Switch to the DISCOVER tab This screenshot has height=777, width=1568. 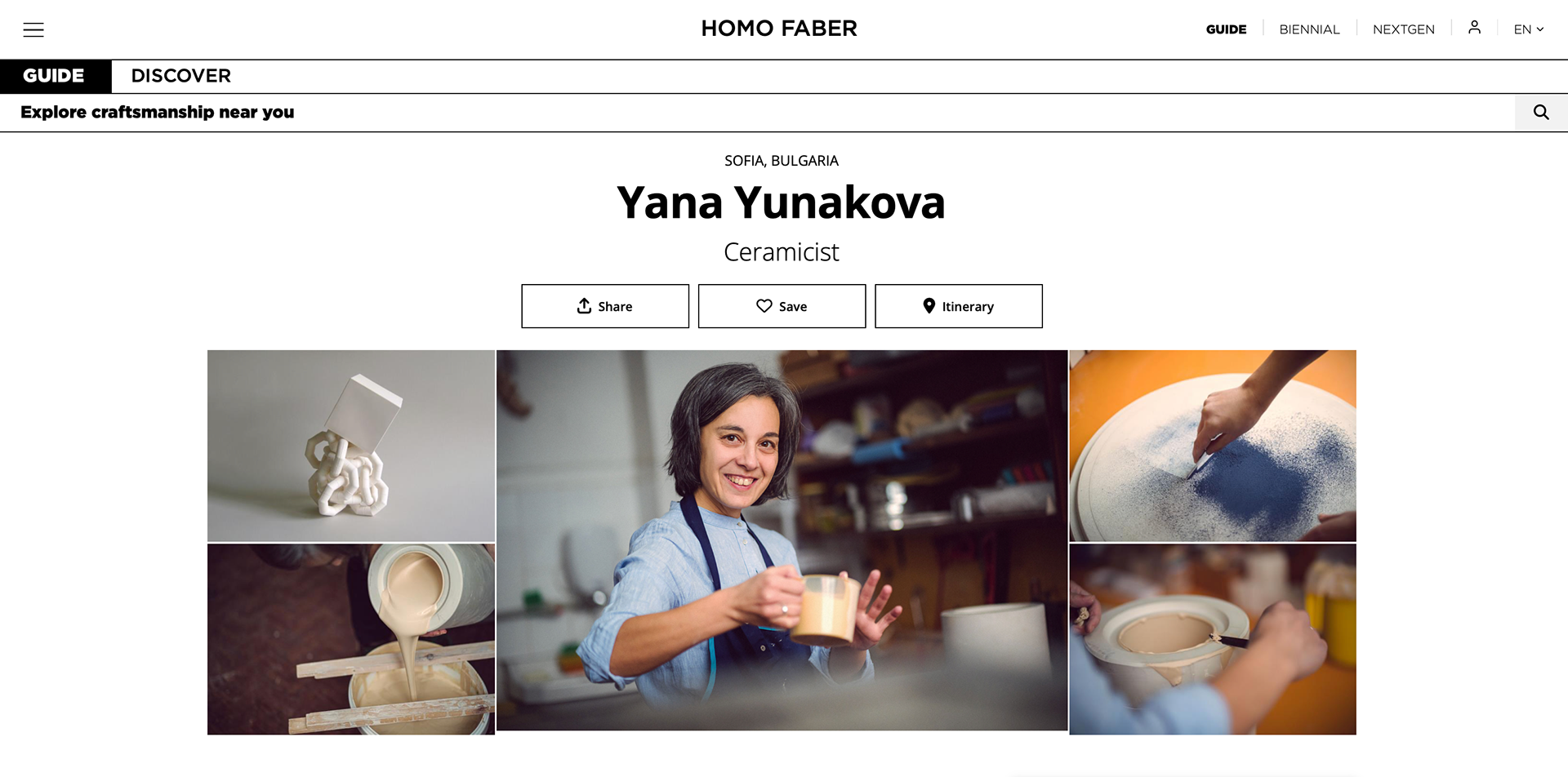coord(181,76)
